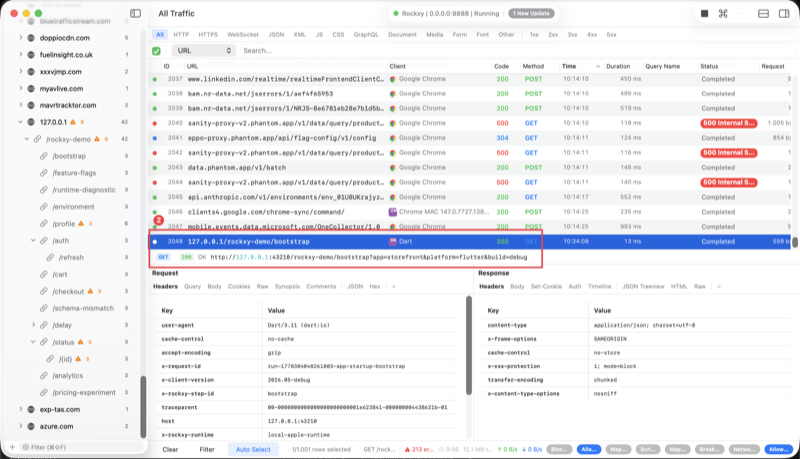This screenshot has width=800, height=459.
Task: Click the link icon beside /bootstrap
Action: (44, 156)
